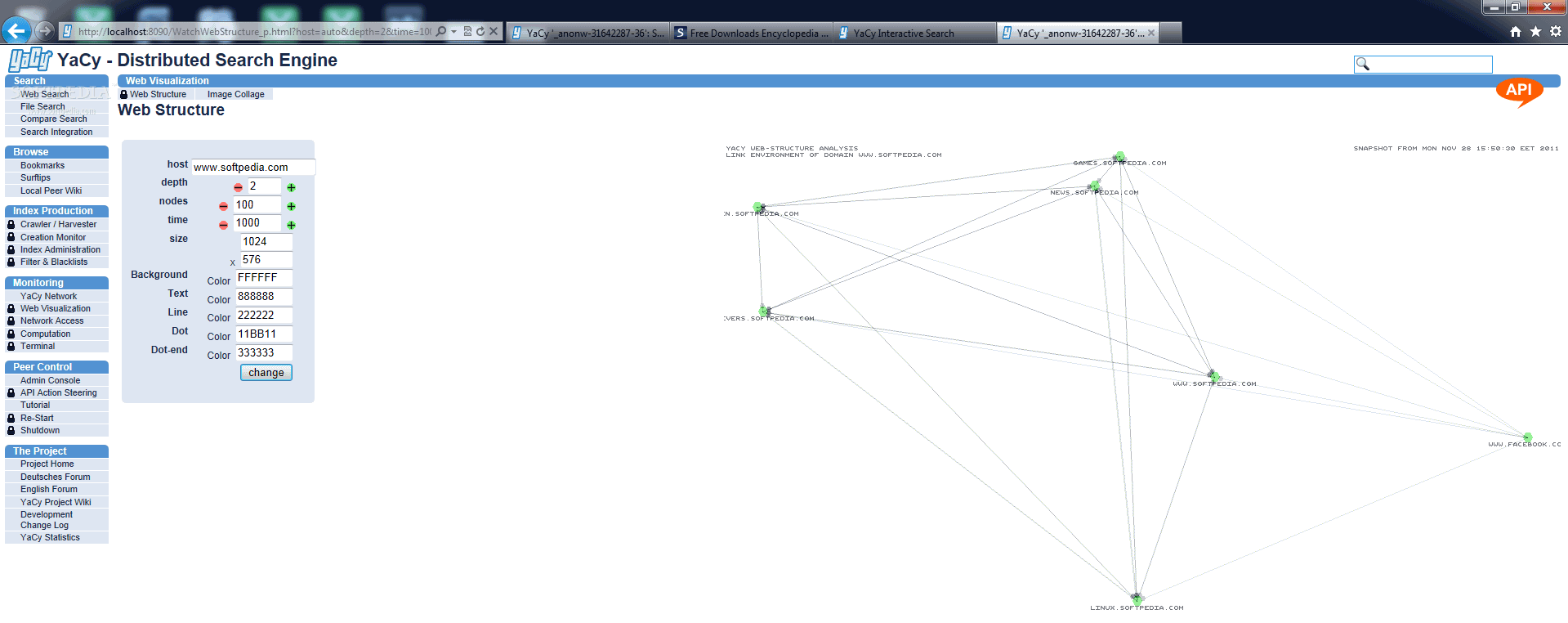Decrease depth with red minus
1568x623 pixels.
click(x=238, y=187)
